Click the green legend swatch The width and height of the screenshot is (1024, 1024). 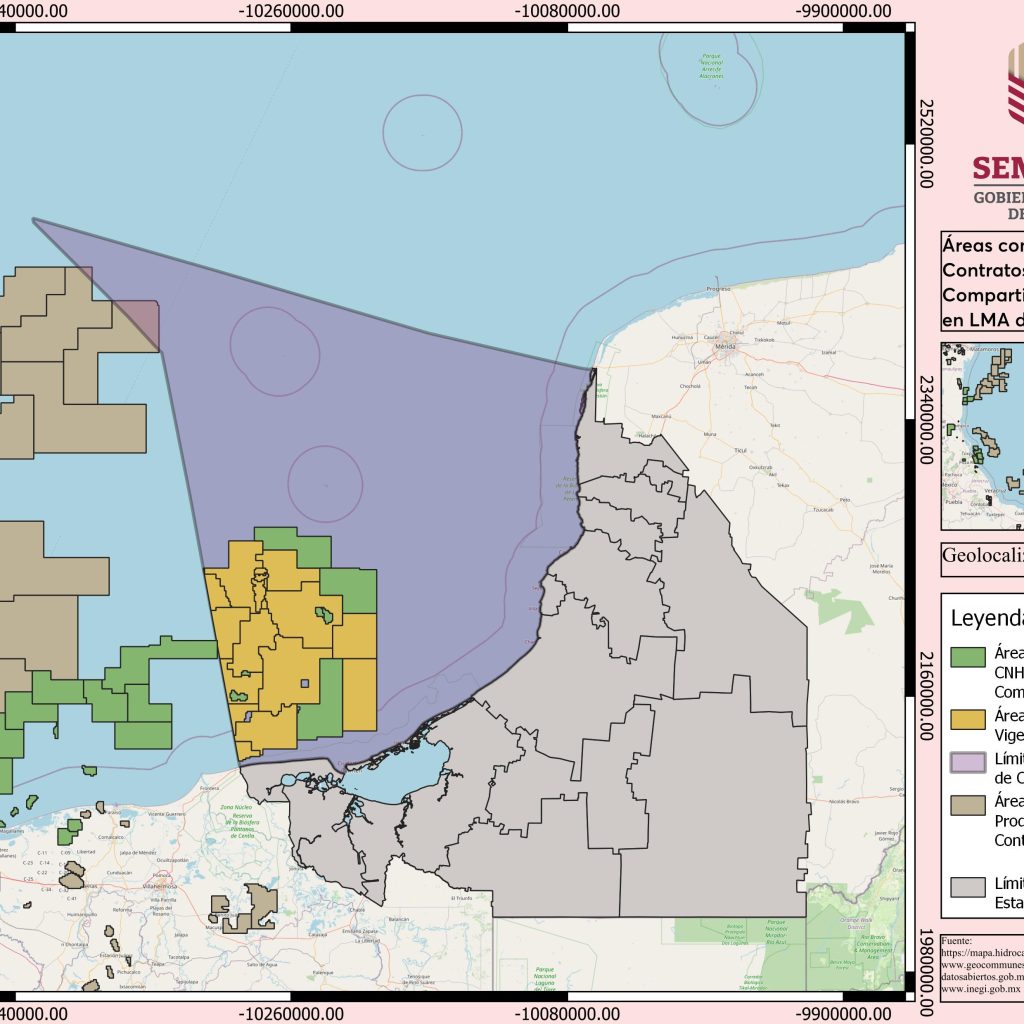[x=967, y=657]
